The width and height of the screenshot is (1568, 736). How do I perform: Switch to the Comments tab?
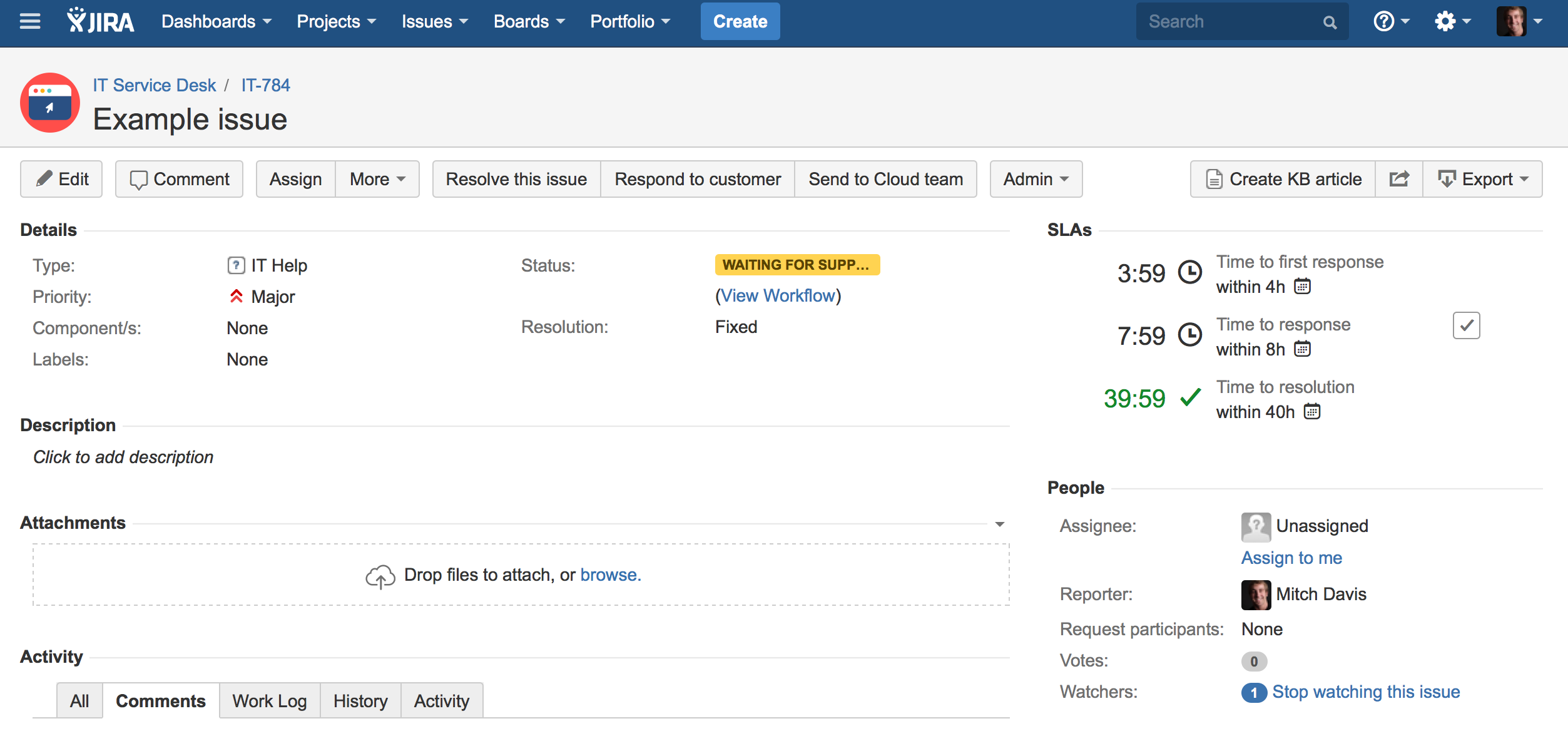click(x=161, y=701)
